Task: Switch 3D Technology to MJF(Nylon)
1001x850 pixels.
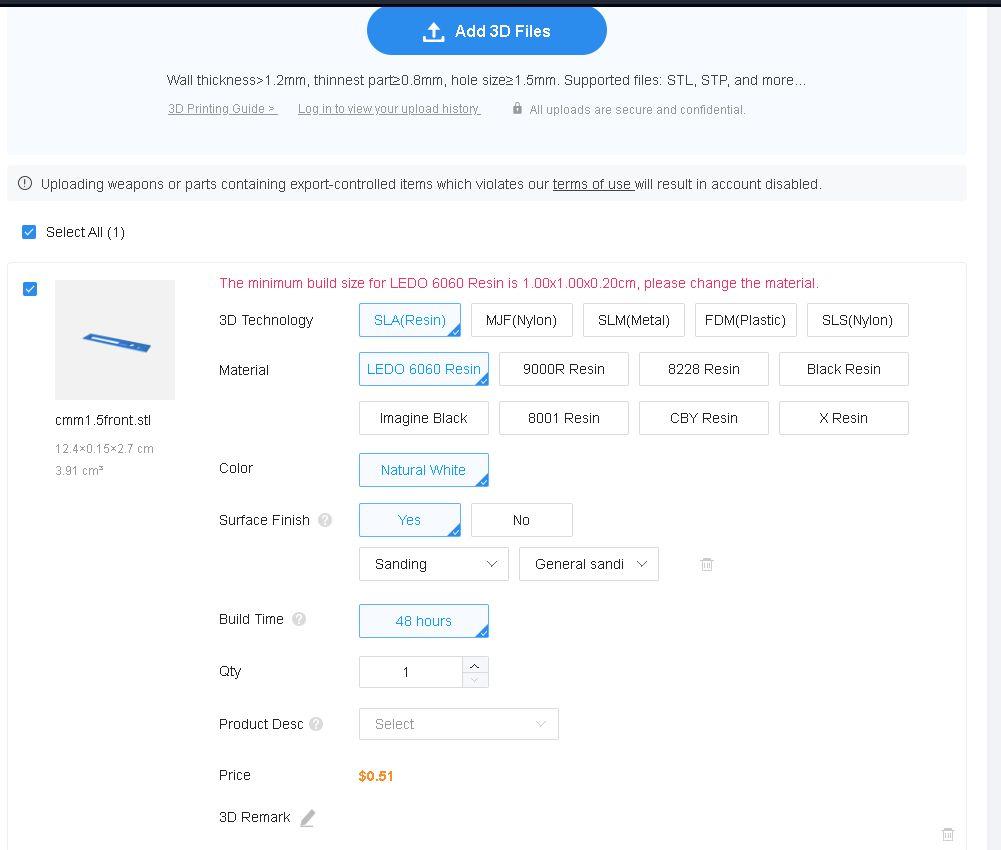Action: coord(521,320)
